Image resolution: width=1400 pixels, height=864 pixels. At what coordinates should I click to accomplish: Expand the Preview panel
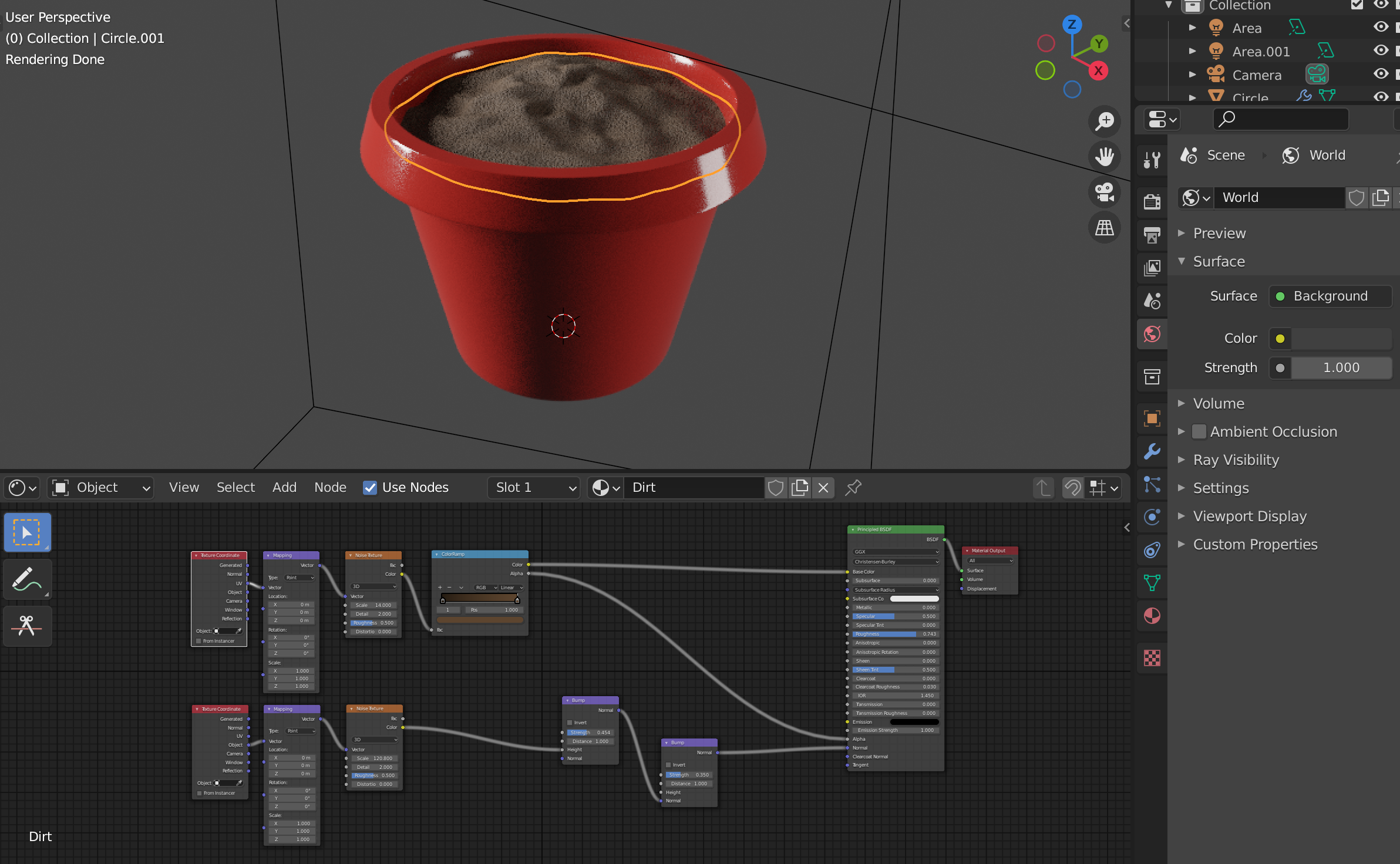(1219, 233)
